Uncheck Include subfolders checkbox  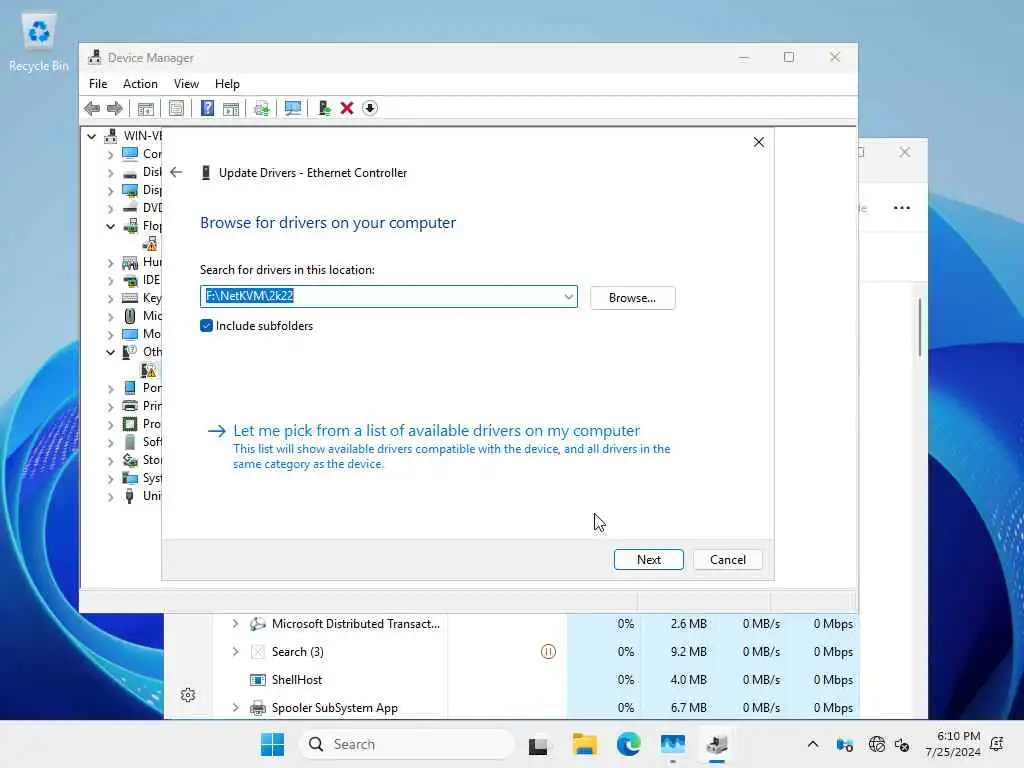pos(206,326)
